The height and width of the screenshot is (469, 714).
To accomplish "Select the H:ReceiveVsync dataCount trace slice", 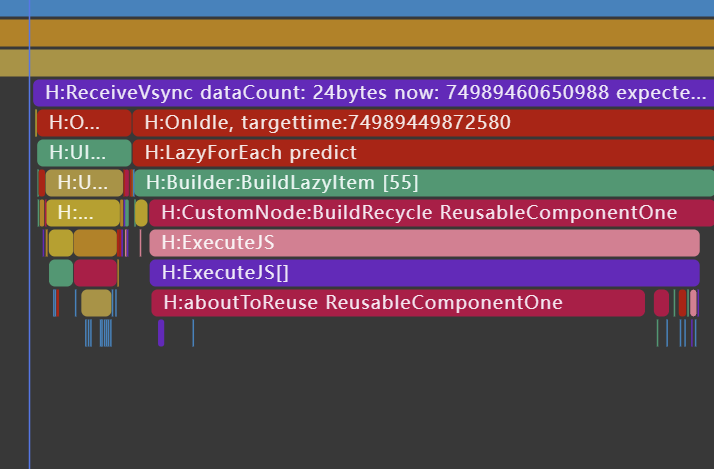I will click(373, 92).
